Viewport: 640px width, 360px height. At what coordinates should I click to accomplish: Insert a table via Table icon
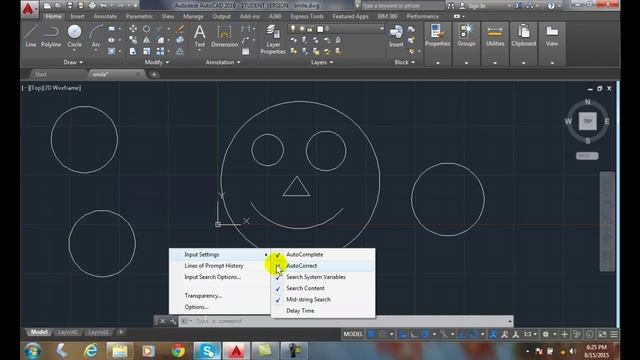click(x=246, y=52)
